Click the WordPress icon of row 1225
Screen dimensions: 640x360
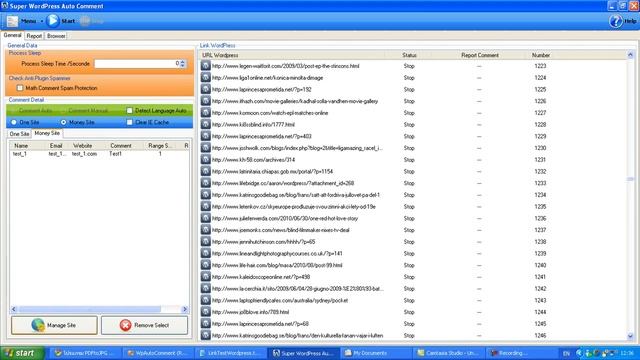click(x=206, y=89)
